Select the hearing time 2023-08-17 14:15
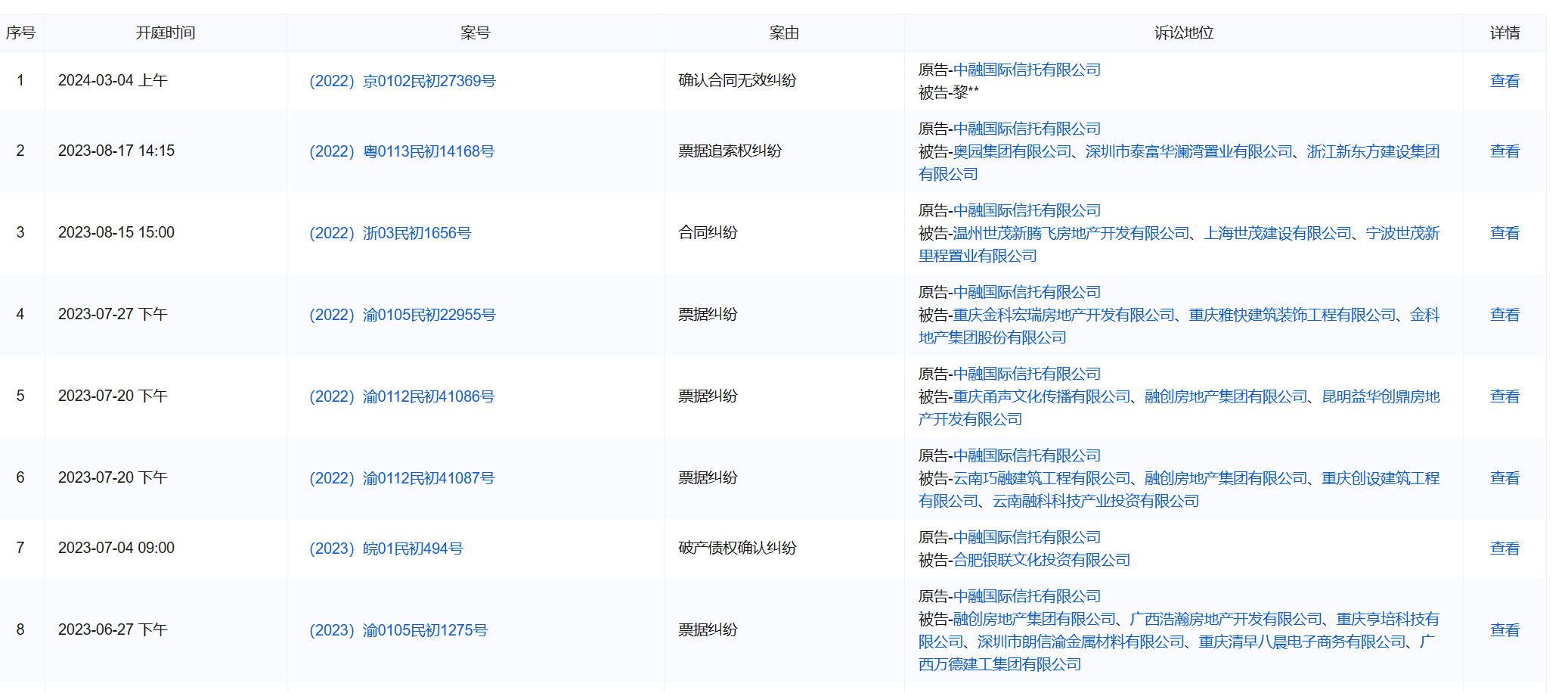The image size is (1568, 693). (116, 151)
